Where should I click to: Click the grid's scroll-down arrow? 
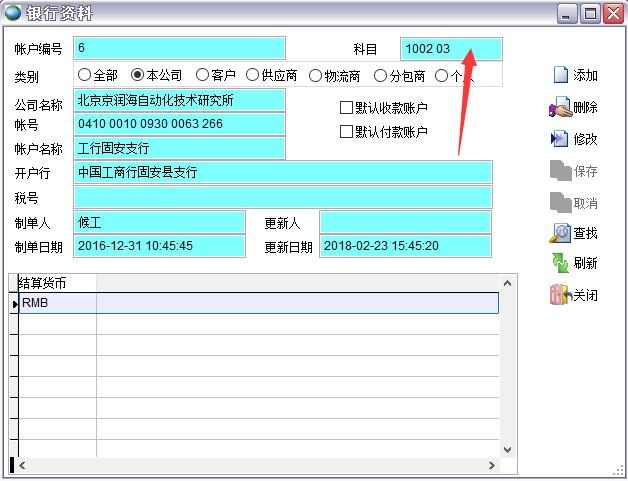coord(506,449)
